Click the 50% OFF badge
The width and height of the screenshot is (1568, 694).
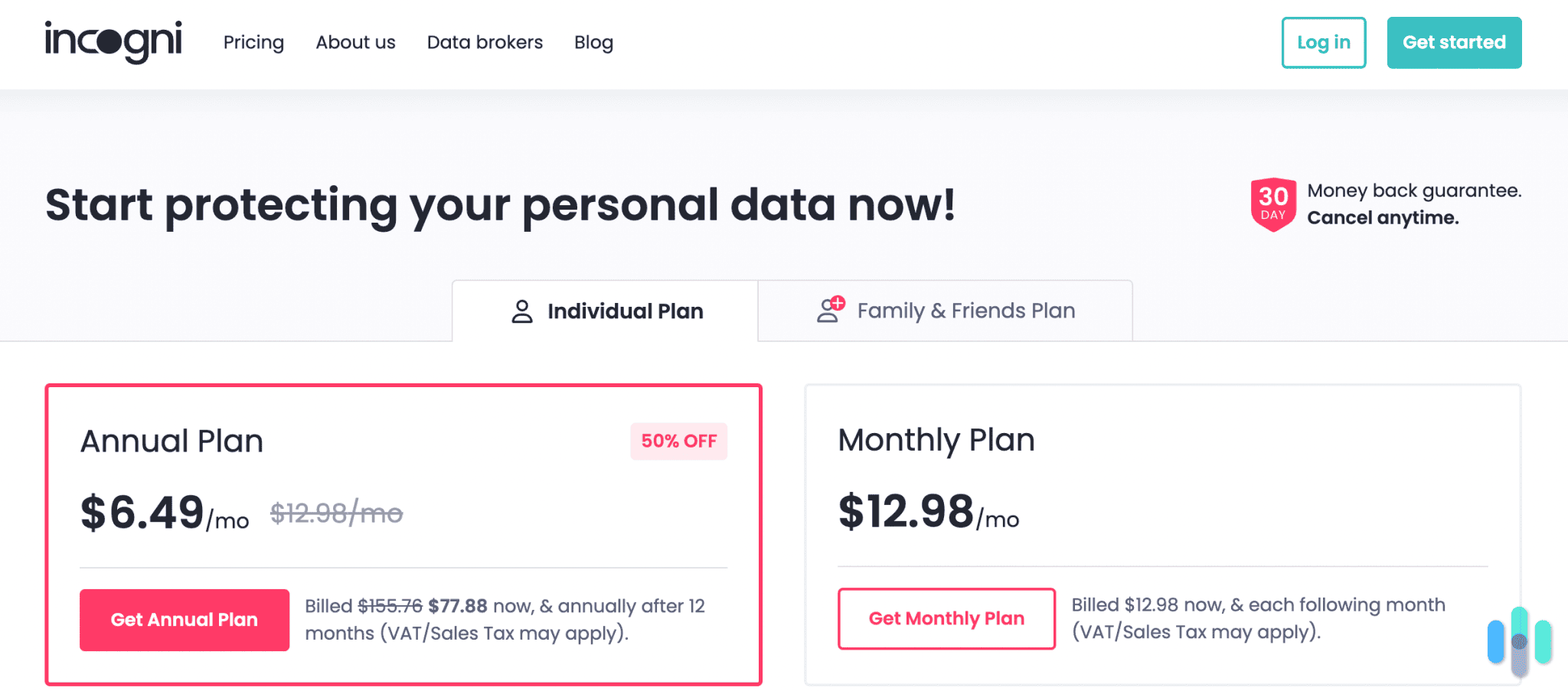[x=678, y=441]
